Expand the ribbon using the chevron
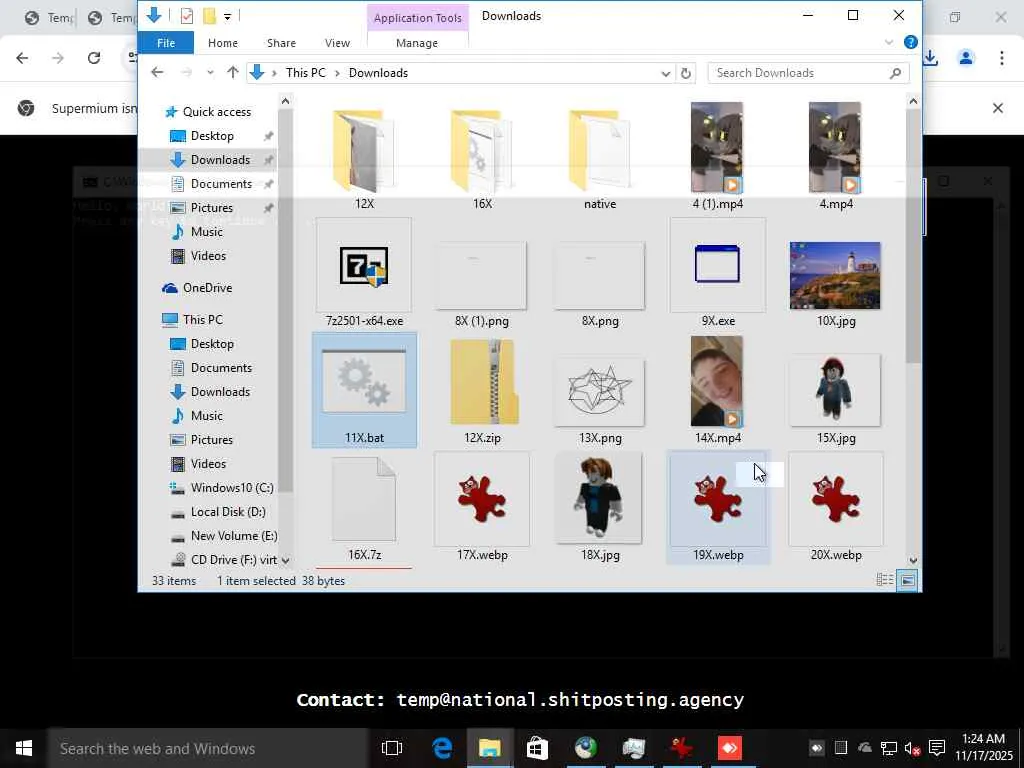This screenshot has height=768, width=1024. (889, 42)
